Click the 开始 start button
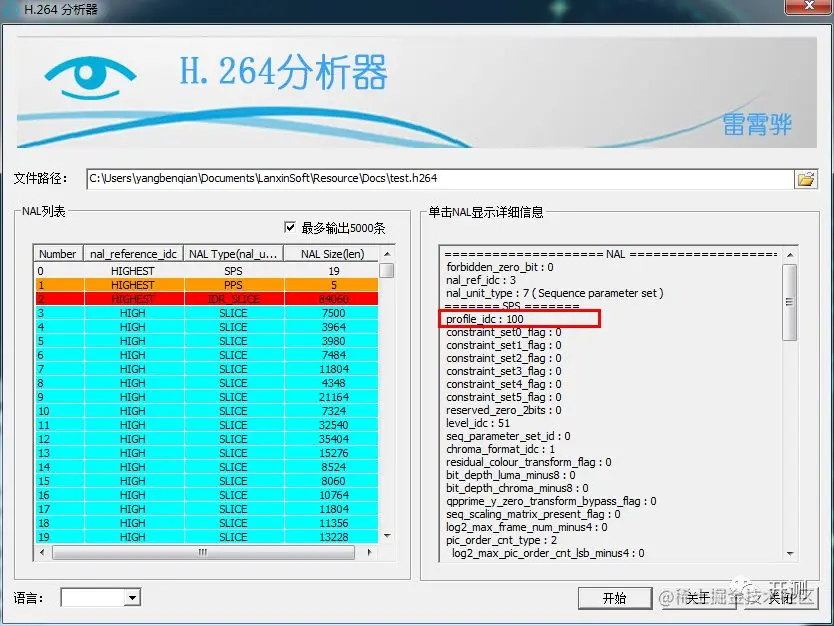The width and height of the screenshot is (834, 626). tap(614, 598)
